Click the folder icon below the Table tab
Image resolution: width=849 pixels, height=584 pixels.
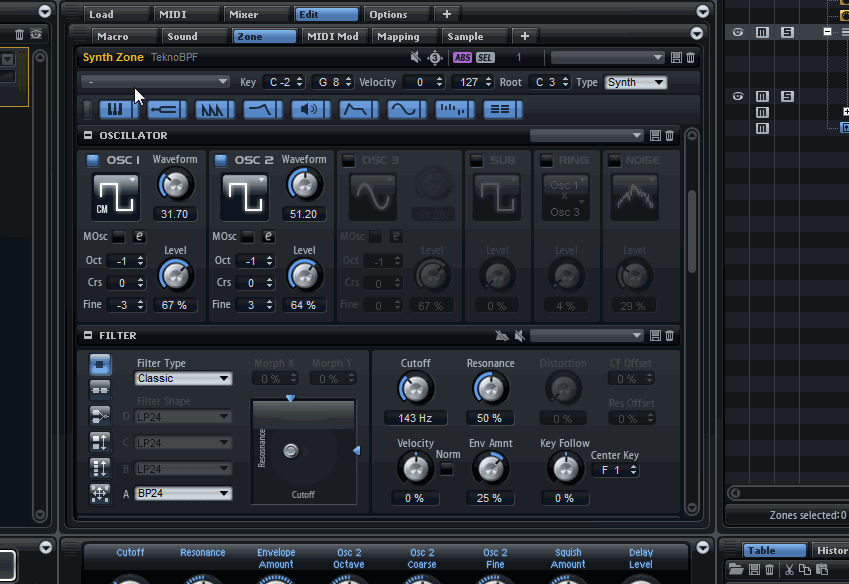(x=736, y=569)
